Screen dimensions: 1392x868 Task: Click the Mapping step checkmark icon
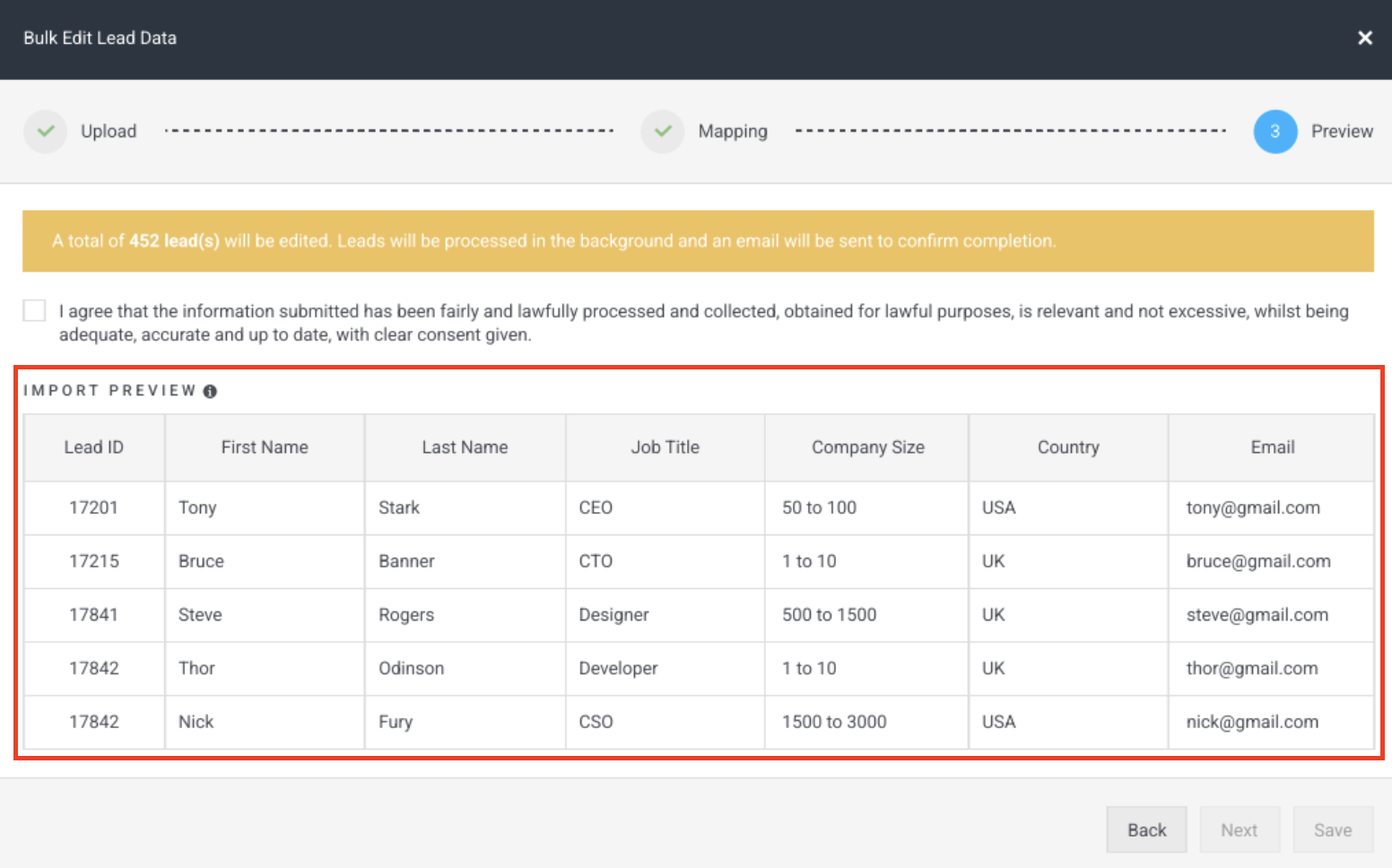pyautogui.click(x=663, y=131)
